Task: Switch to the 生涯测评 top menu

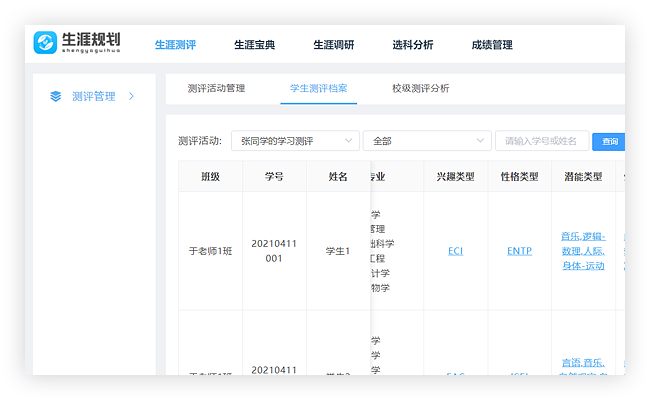Action: pos(175,45)
